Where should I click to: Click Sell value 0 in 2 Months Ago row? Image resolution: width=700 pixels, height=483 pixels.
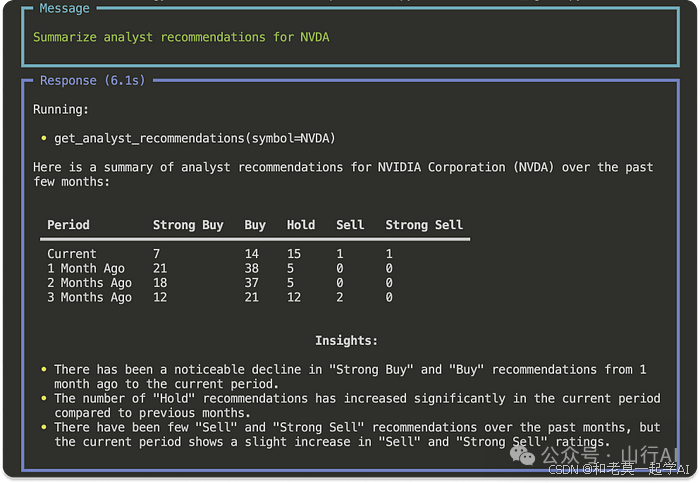click(340, 283)
